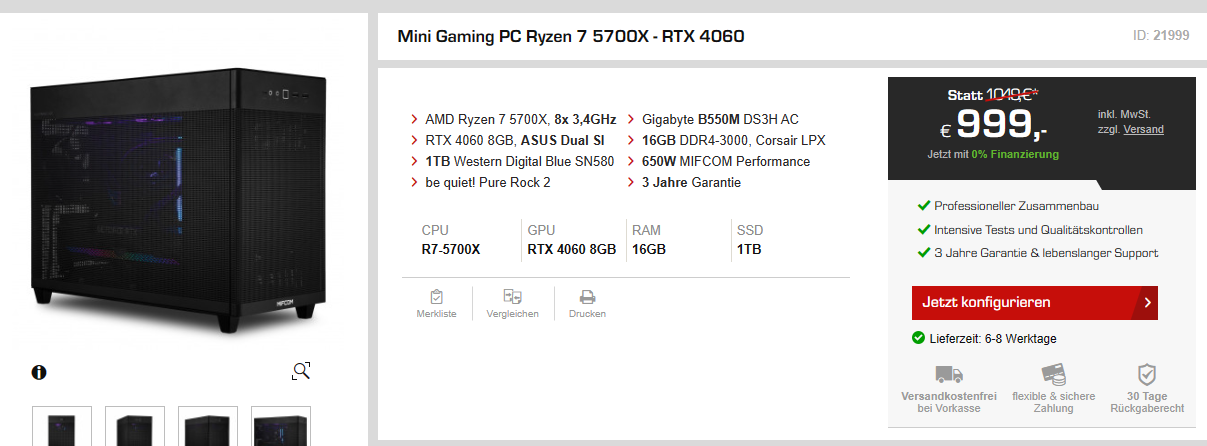Select the second product thumbnail
This screenshot has height=446, width=1207.
pyautogui.click(x=135, y=426)
